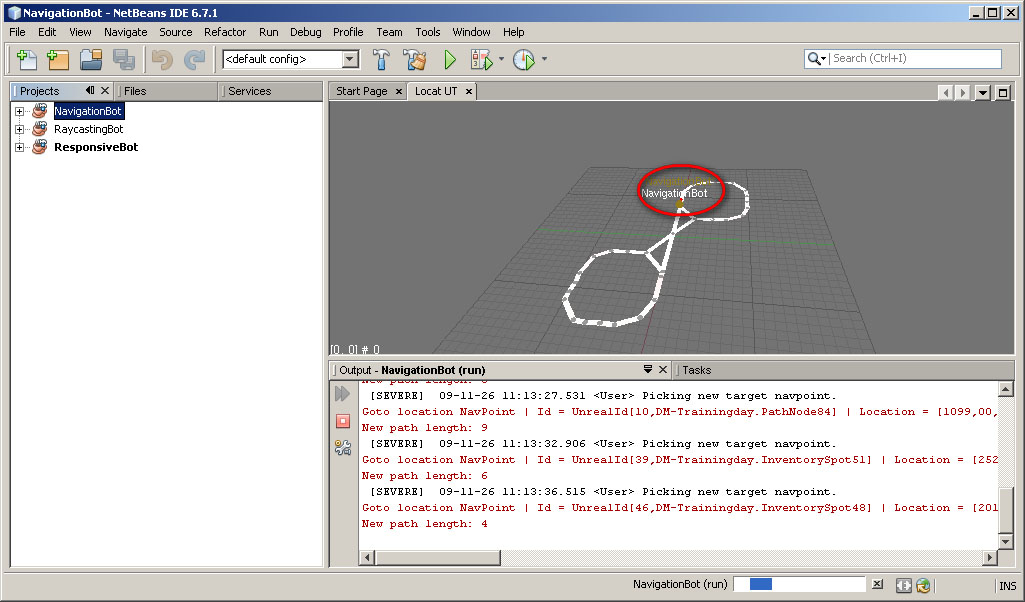Open the Profile menu
1025x602 pixels.
[348, 32]
